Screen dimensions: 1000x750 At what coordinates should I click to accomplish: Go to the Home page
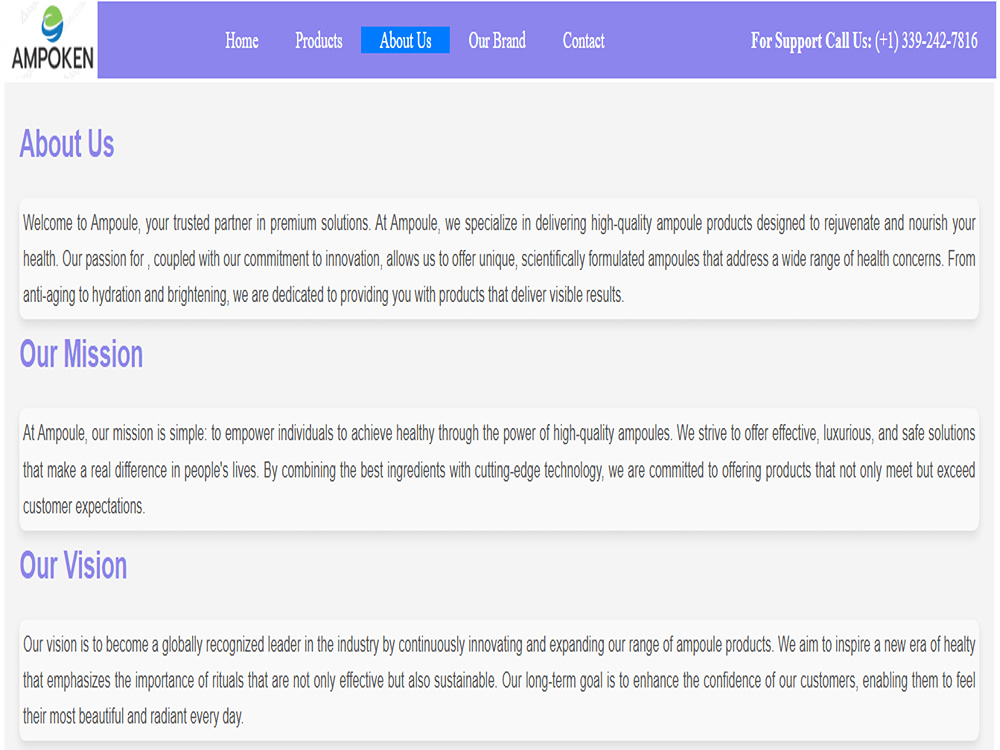(242, 41)
